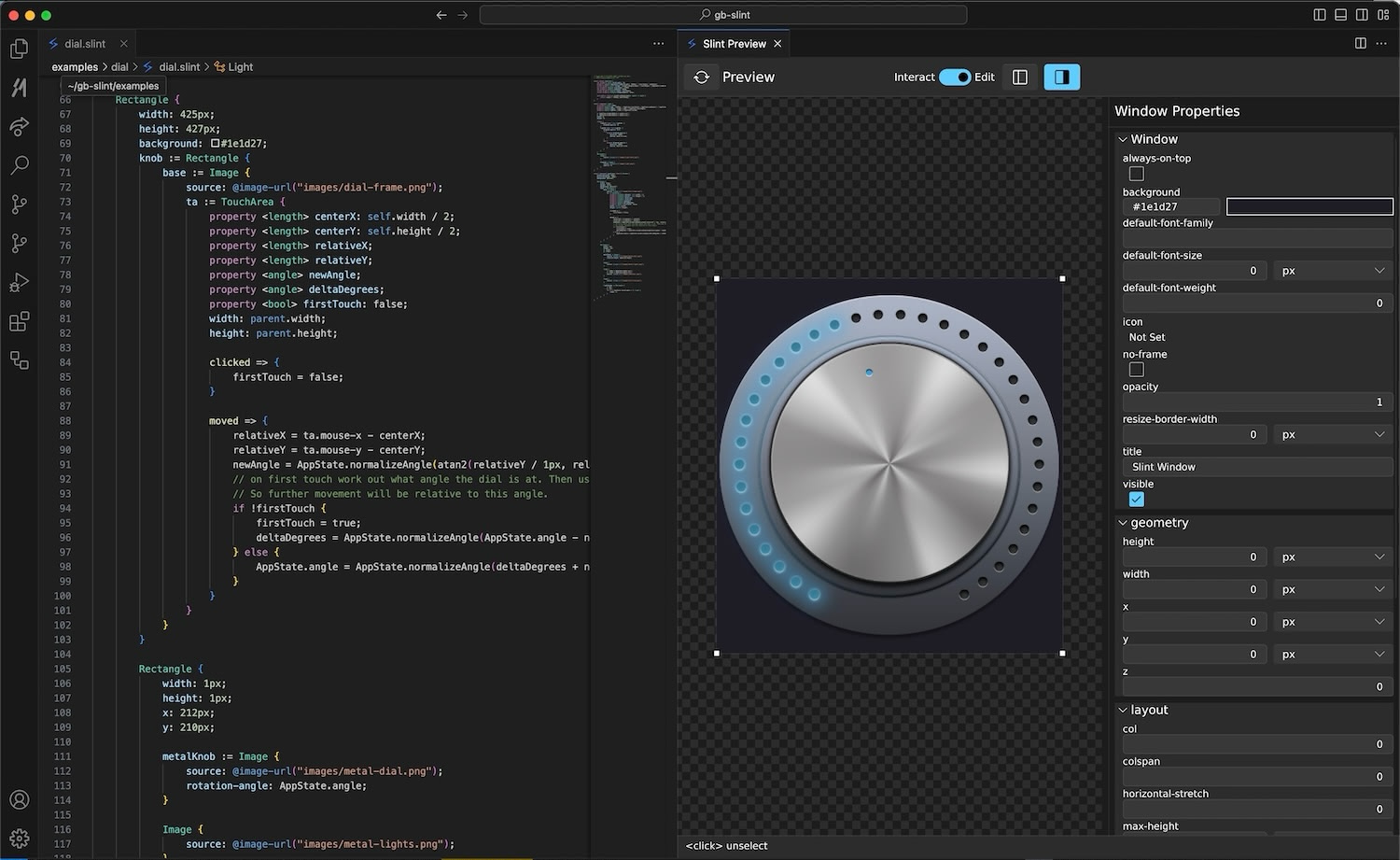Toggle the Interact/Edit switch
Screen dimensions: 1400x860
coord(954,78)
